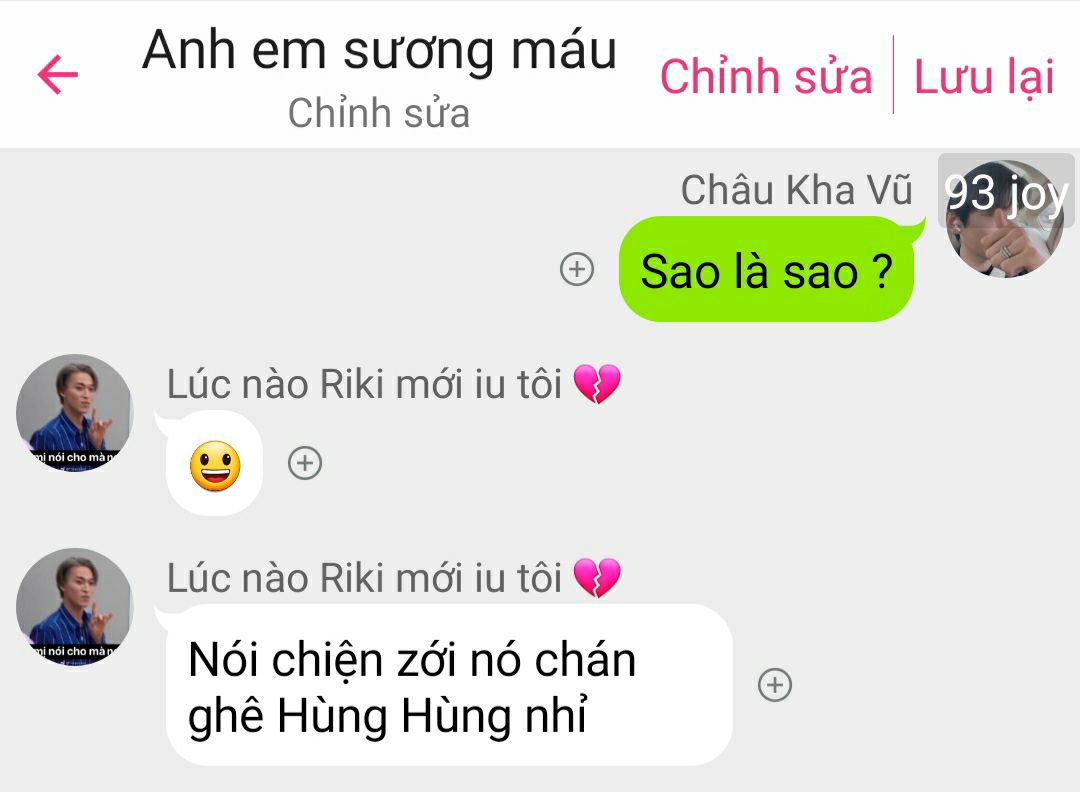Tap the '93 joy' label on avatar

(x=1006, y=192)
